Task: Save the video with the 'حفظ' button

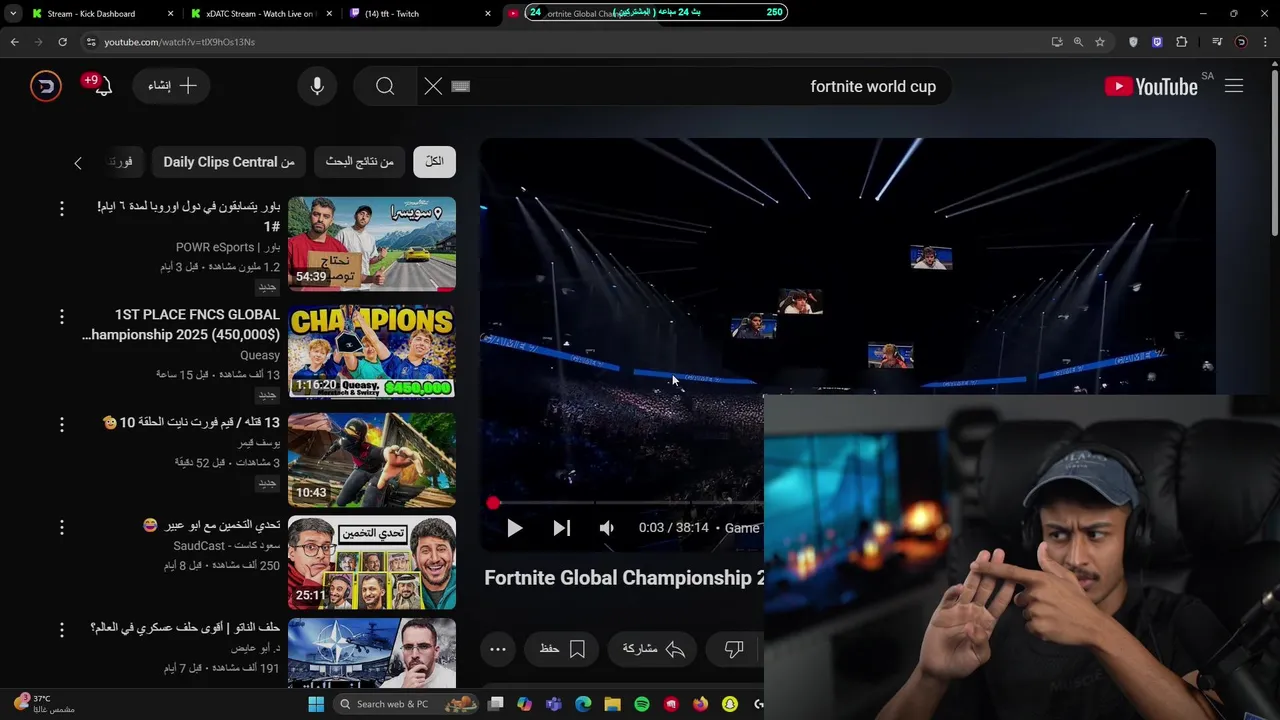Action: click(562, 649)
